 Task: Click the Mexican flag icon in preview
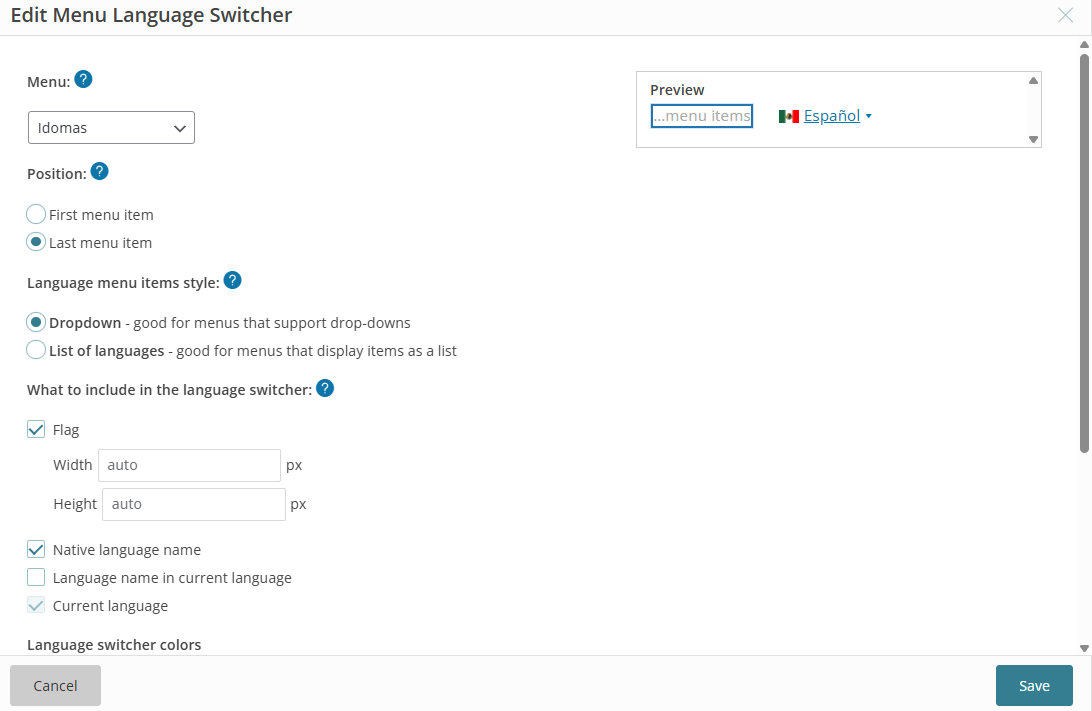click(x=788, y=116)
